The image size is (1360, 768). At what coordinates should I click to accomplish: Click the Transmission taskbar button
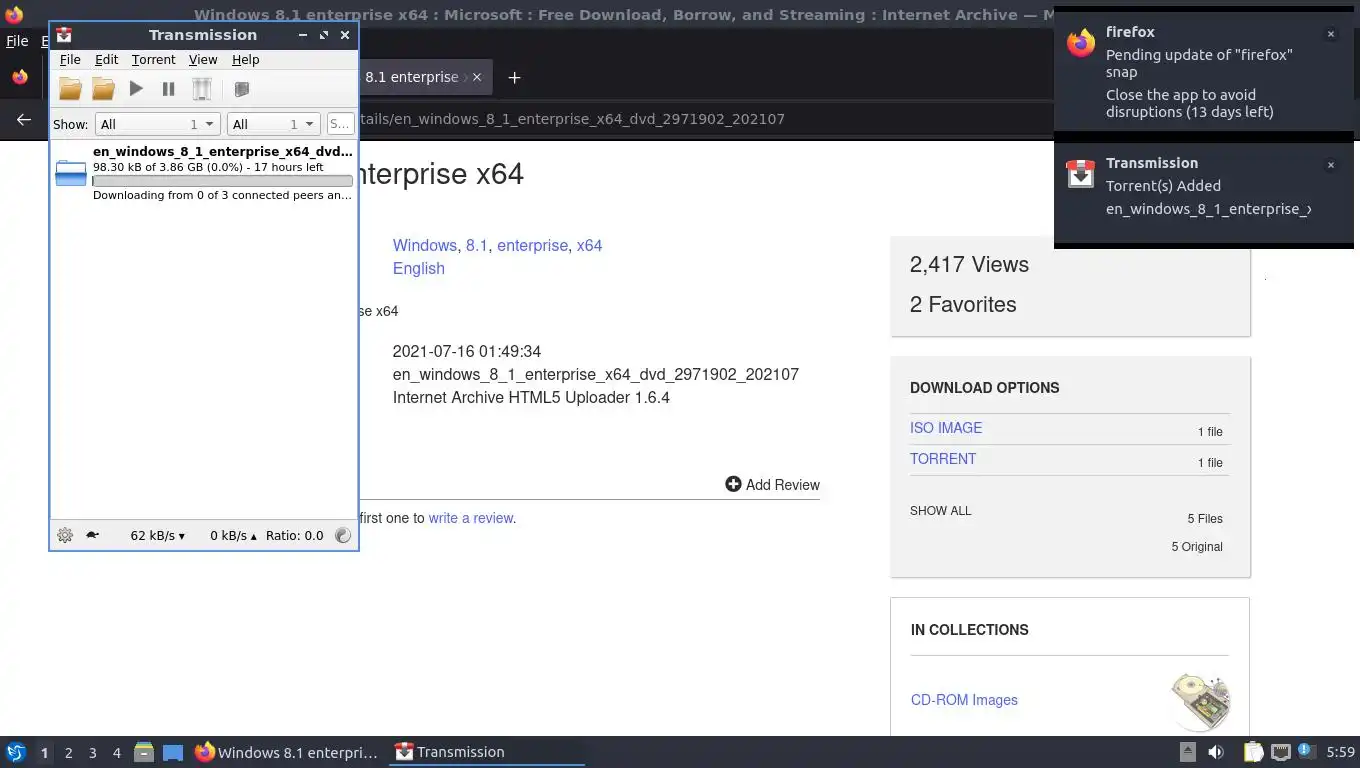coord(486,752)
